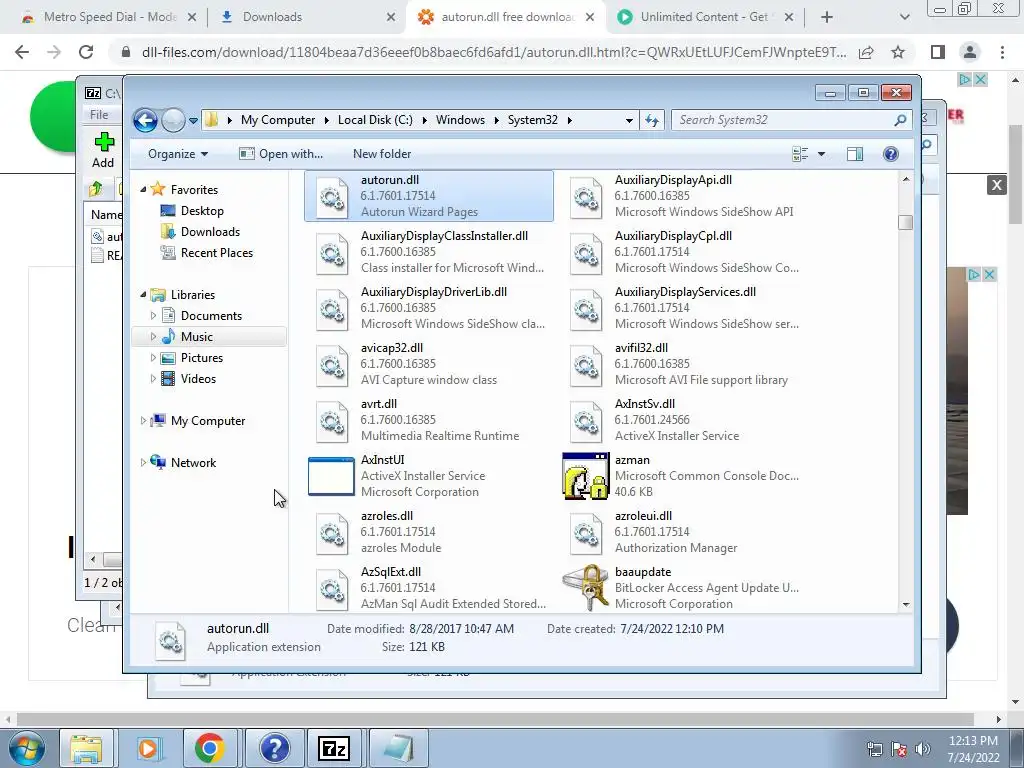Click the search magnifier icon
The height and width of the screenshot is (768, 1024).
click(x=900, y=120)
